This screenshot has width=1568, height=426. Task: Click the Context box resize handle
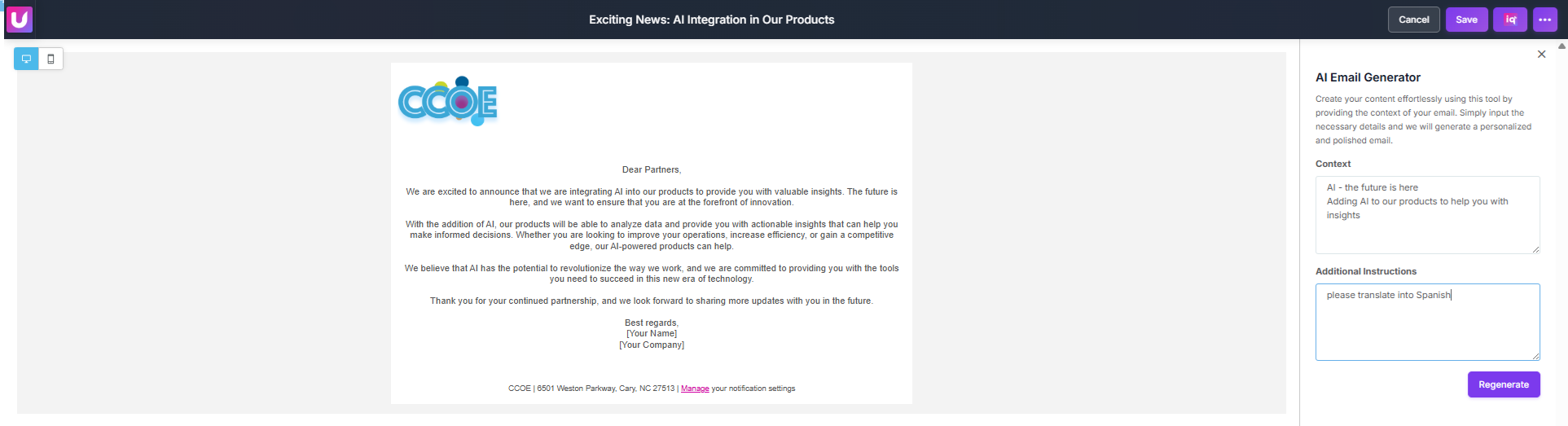click(x=1535, y=249)
